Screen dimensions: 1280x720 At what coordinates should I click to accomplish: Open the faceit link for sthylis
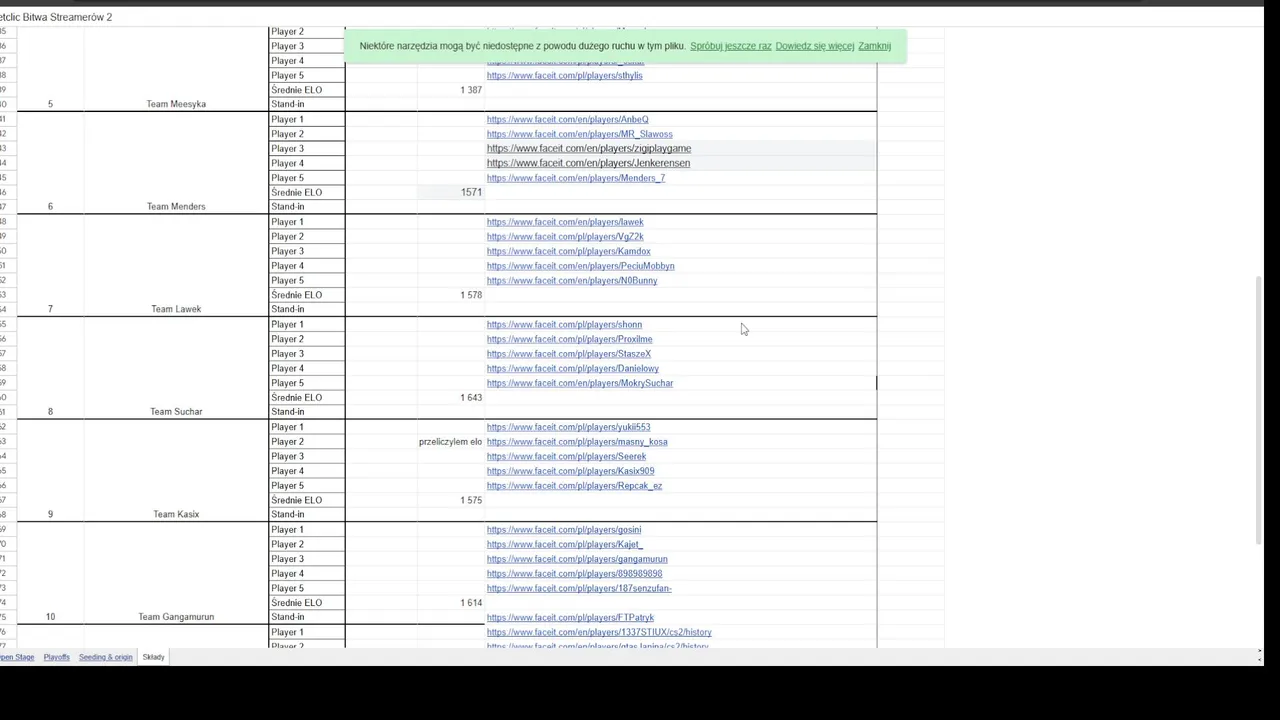(564, 76)
